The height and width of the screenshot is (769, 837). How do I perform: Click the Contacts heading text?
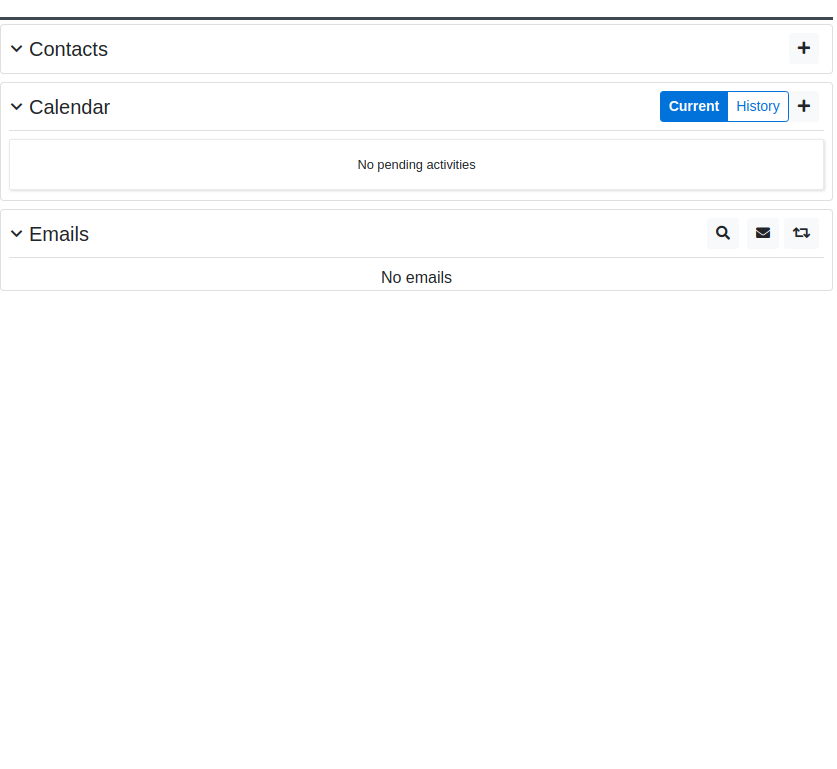(68, 49)
